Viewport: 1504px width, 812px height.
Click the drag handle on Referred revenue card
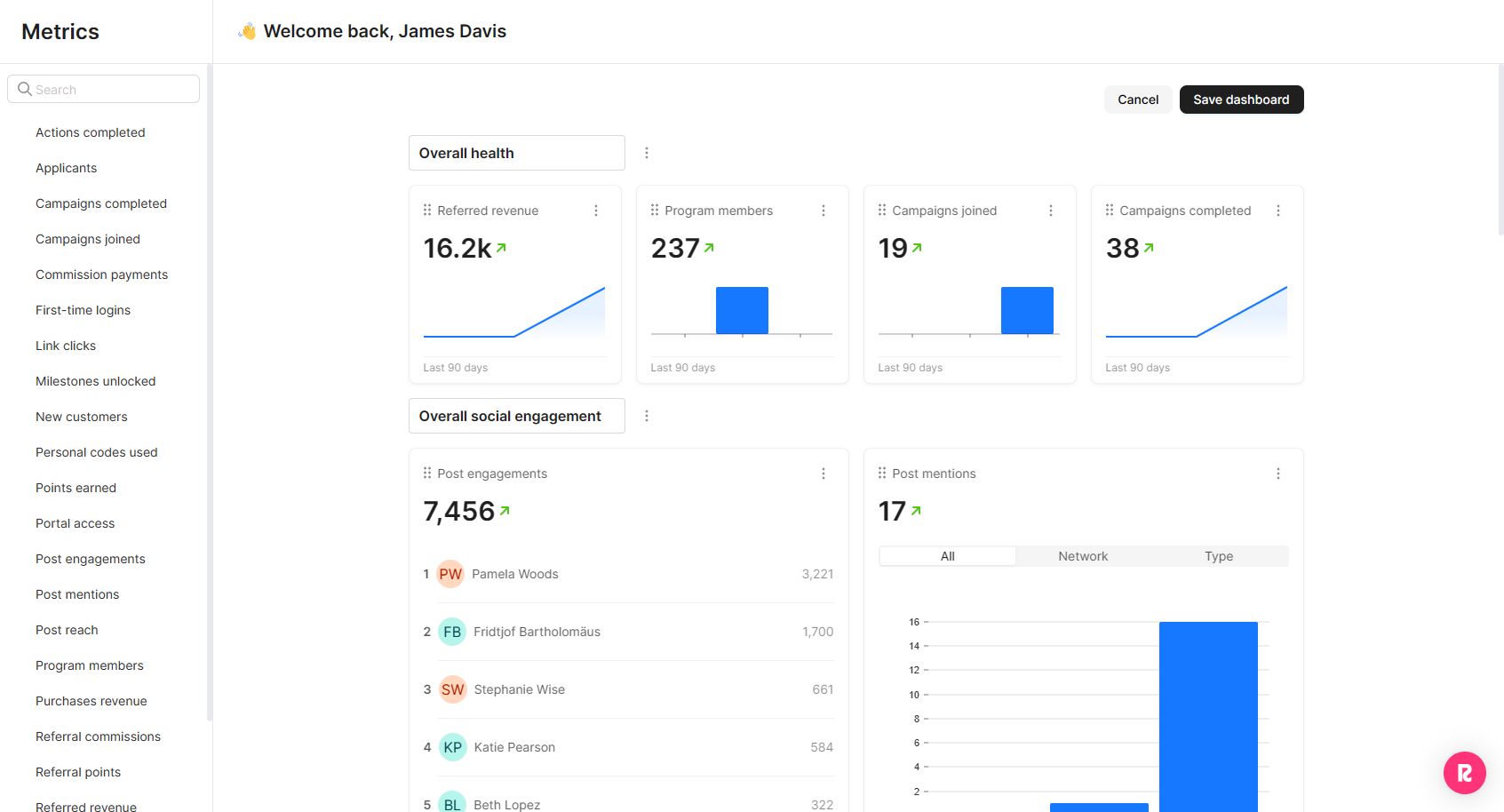pyautogui.click(x=427, y=211)
